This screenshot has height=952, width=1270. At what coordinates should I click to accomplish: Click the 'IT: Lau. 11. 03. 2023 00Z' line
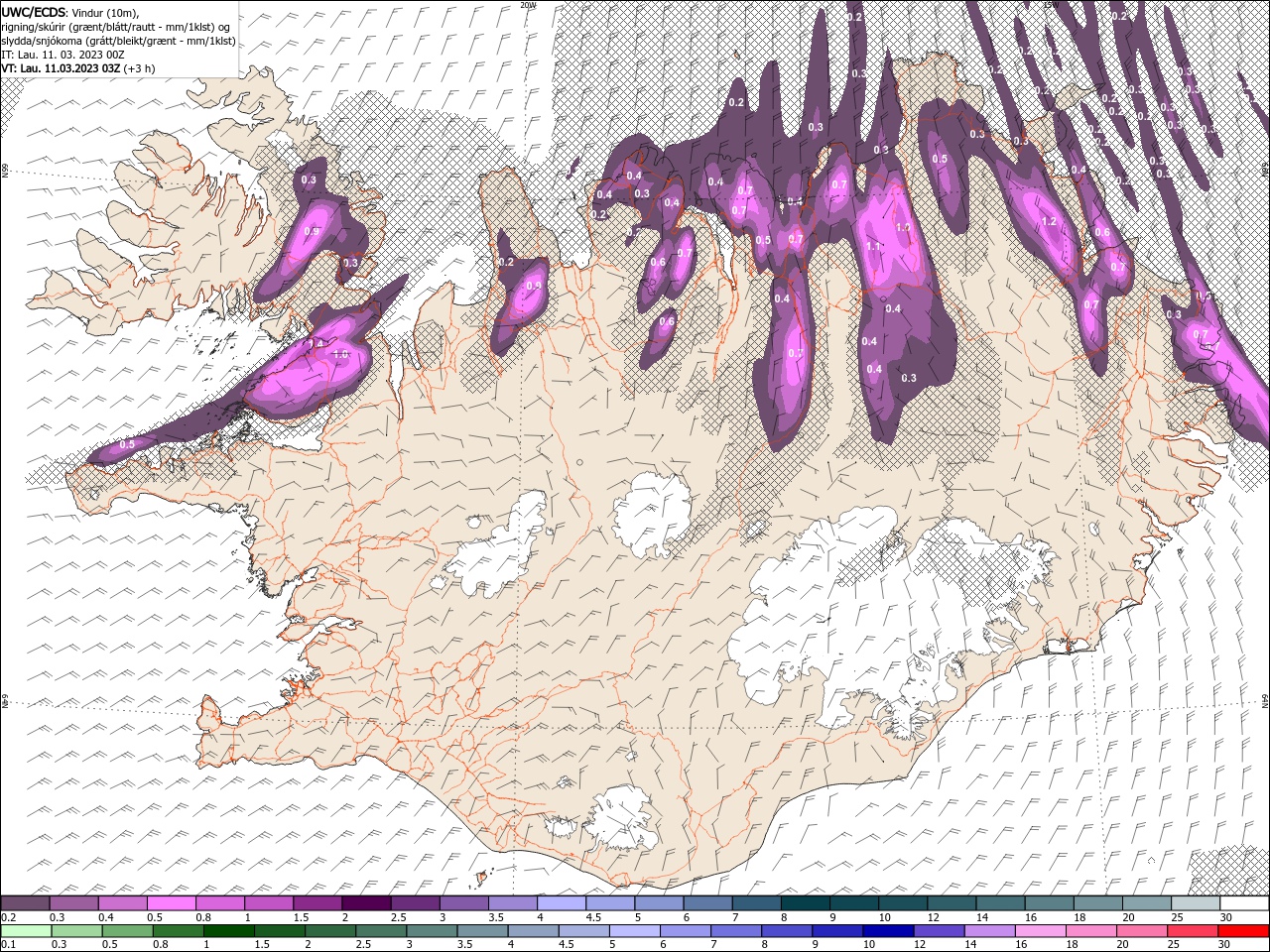tap(63, 55)
